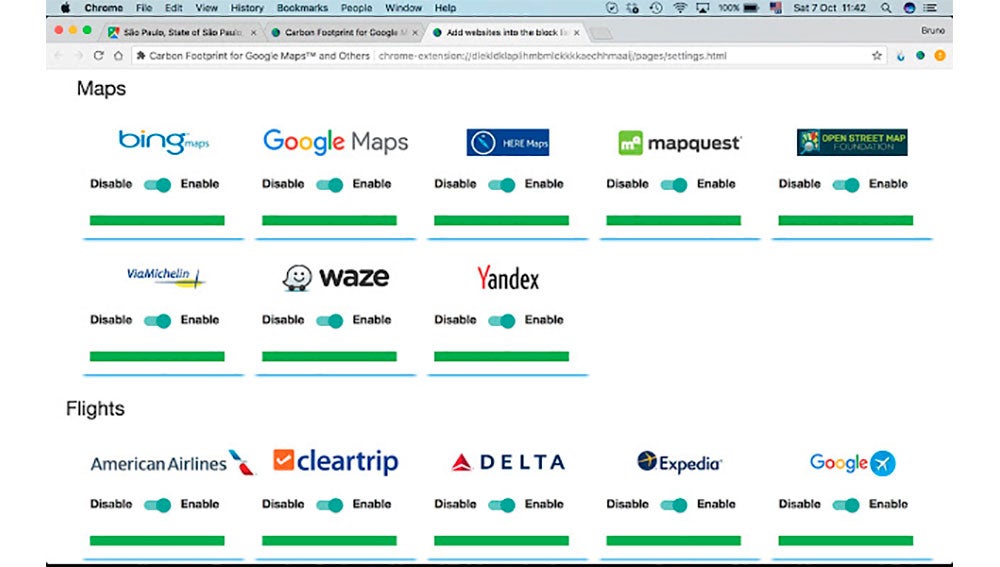
Task: Toggle the American Airlines enable switch
Action: tap(158, 505)
